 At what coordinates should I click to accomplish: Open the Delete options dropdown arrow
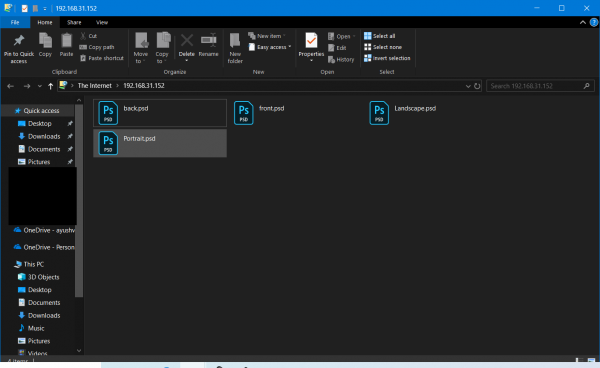point(187,61)
